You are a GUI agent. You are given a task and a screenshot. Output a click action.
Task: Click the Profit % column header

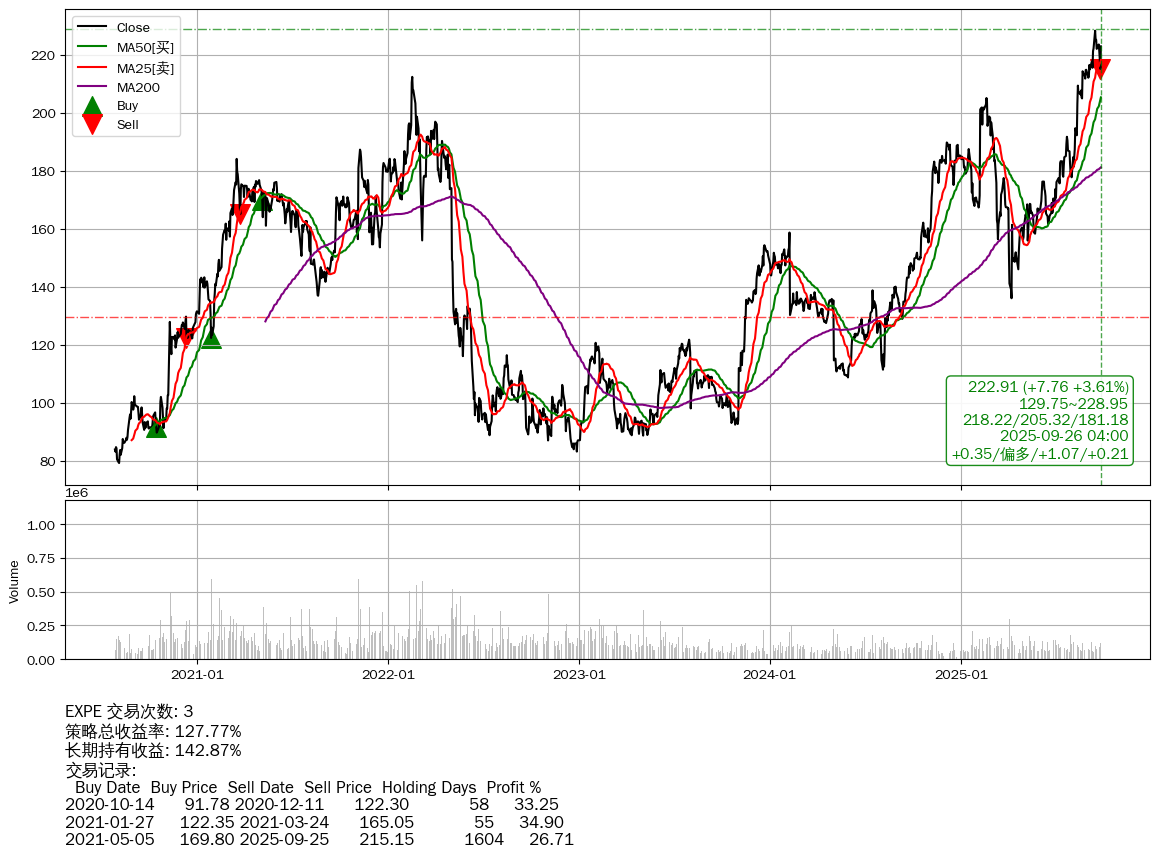click(x=513, y=788)
